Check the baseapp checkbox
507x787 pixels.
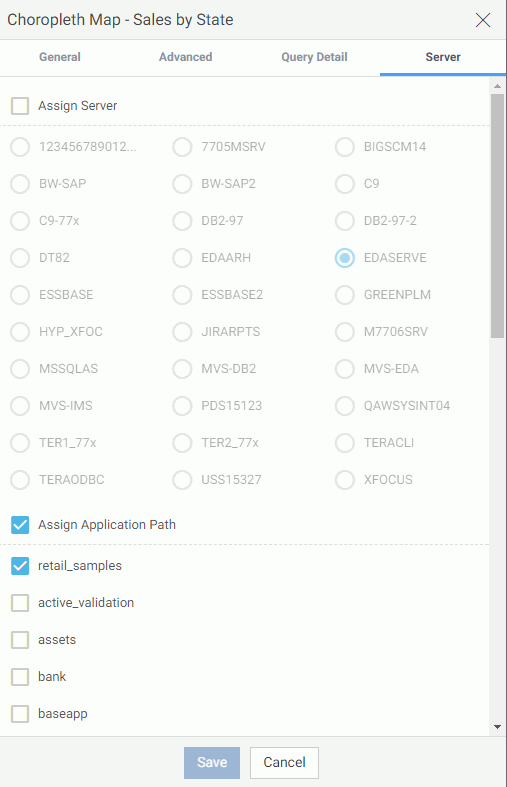click(20, 714)
